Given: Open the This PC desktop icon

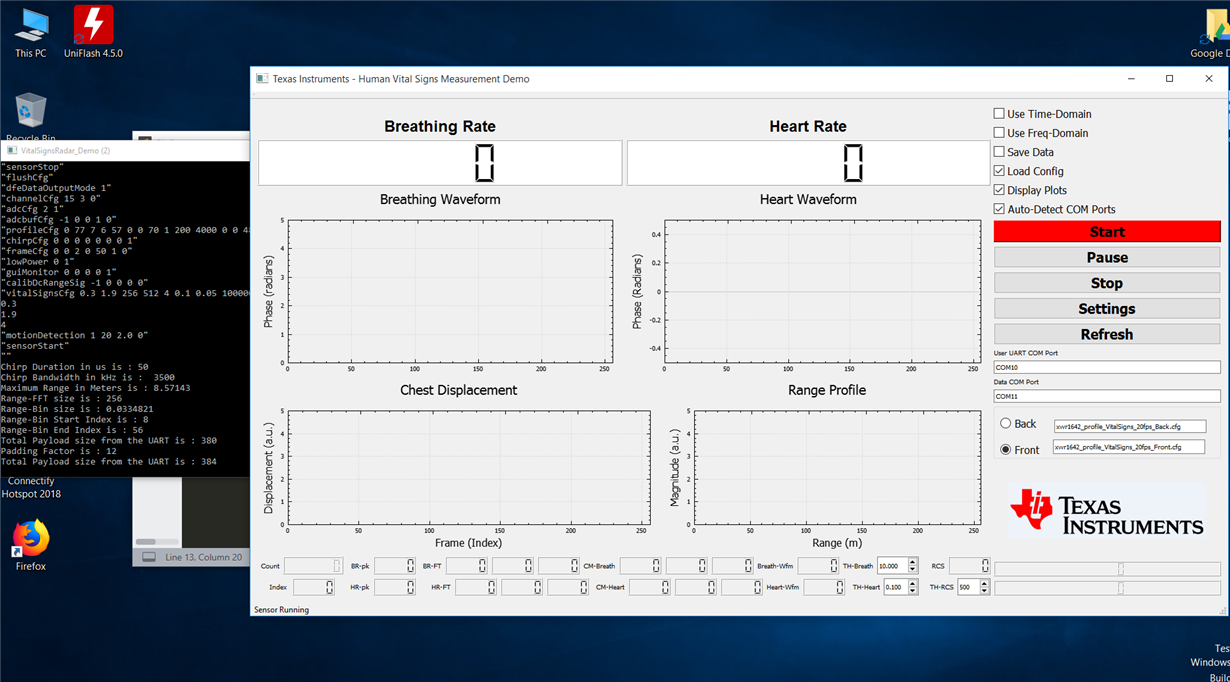Looking at the screenshot, I should pyautogui.click(x=31, y=32).
